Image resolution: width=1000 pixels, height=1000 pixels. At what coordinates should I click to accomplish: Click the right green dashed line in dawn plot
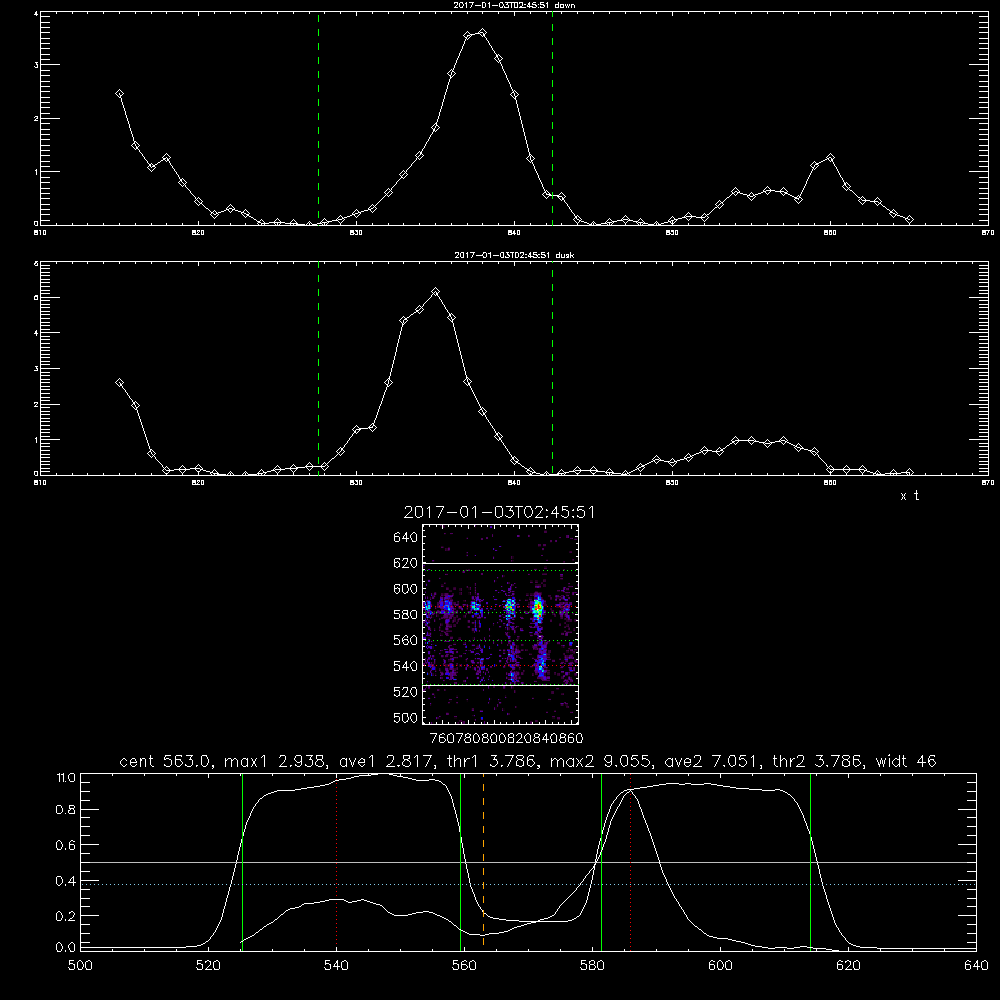(552, 118)
